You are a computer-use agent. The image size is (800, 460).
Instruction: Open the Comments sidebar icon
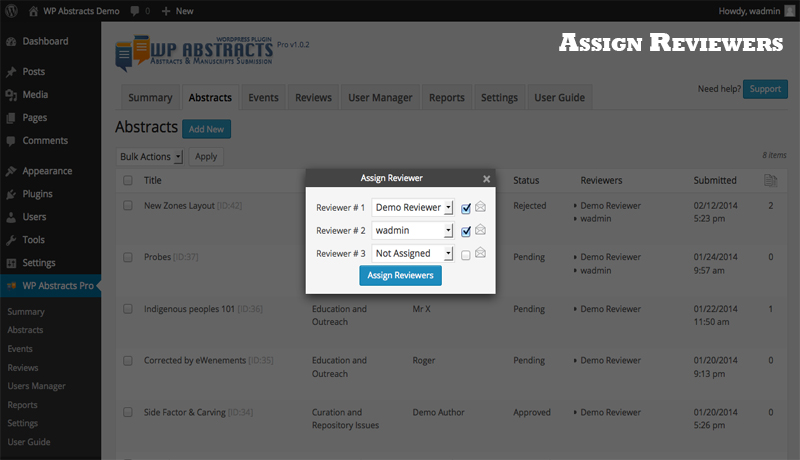[x=11, y=141]
